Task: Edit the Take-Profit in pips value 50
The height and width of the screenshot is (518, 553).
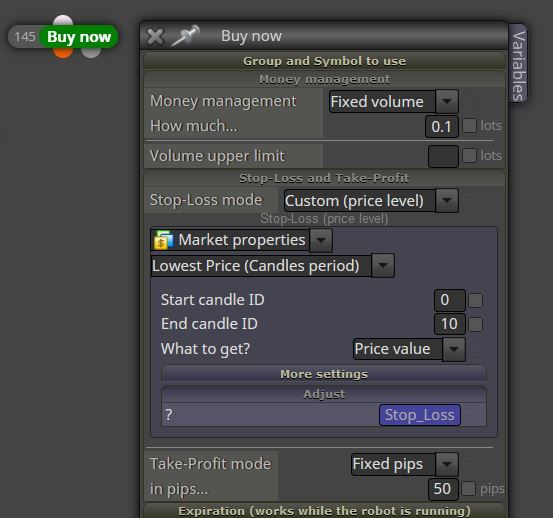Action: pyautogui.click(x=443, y=489)
